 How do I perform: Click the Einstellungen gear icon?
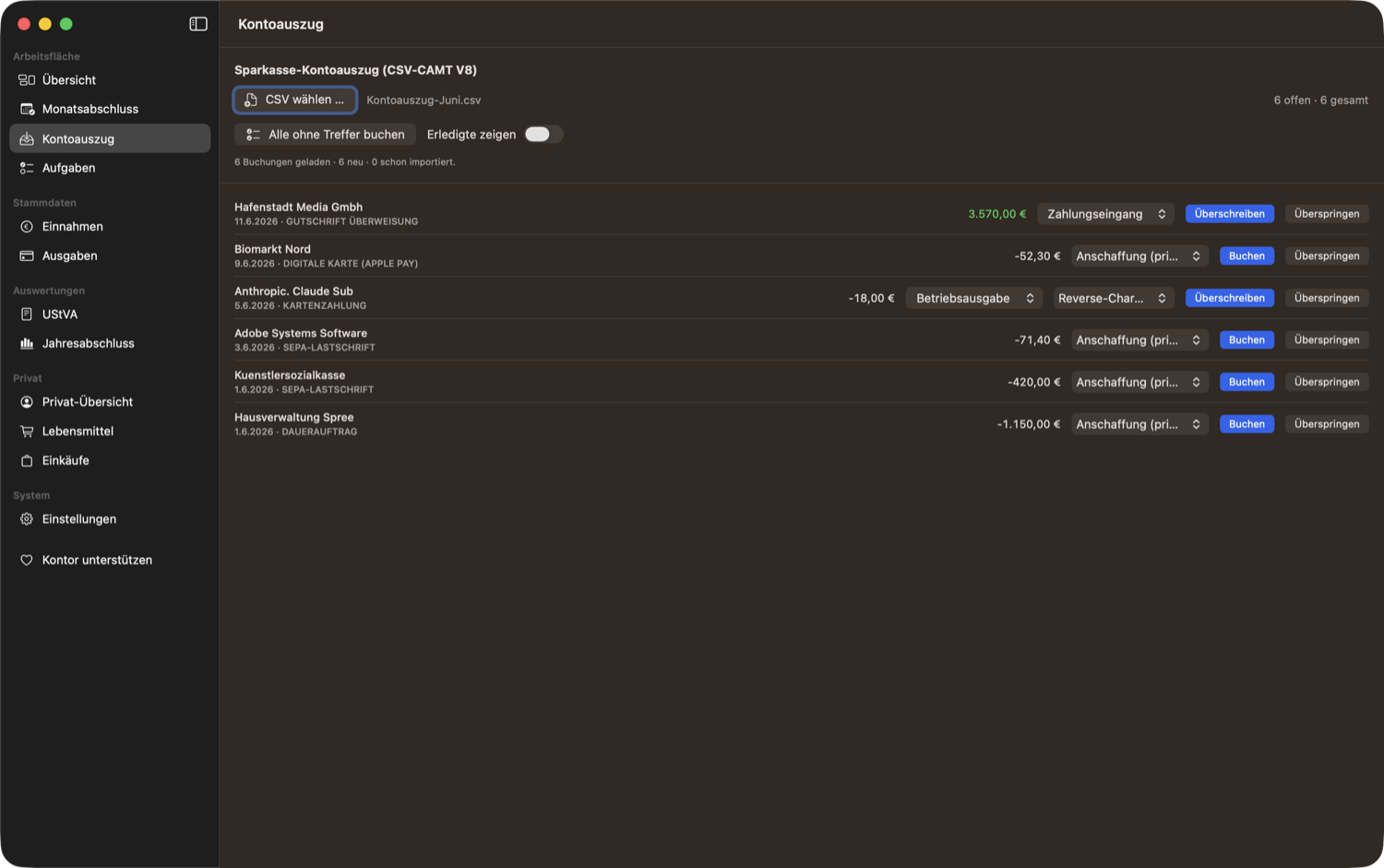point(27,519)
